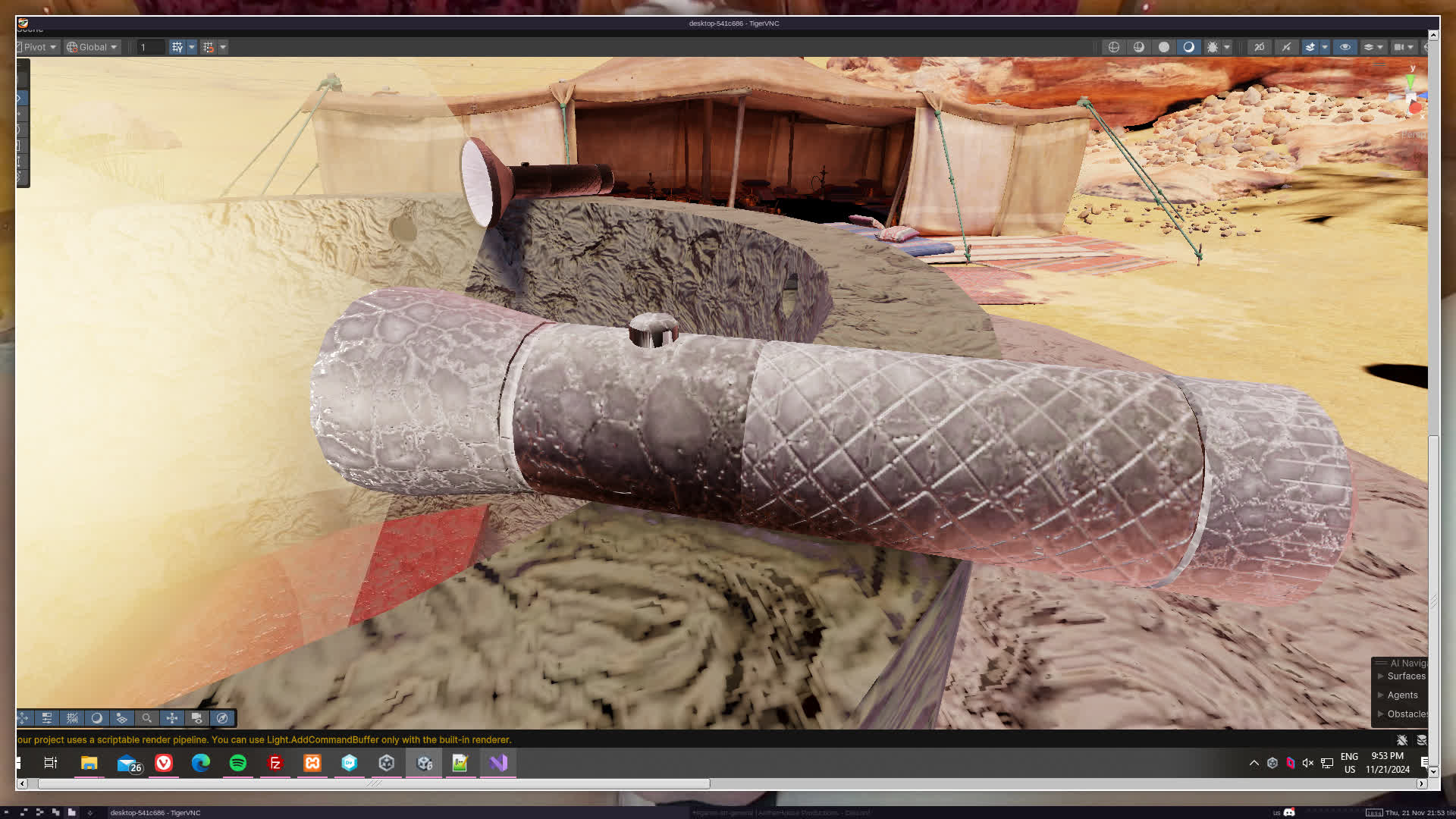Viewport: 1456px width, 819px height.
Task: Expand the Agents section
Action: point(1381,695)
